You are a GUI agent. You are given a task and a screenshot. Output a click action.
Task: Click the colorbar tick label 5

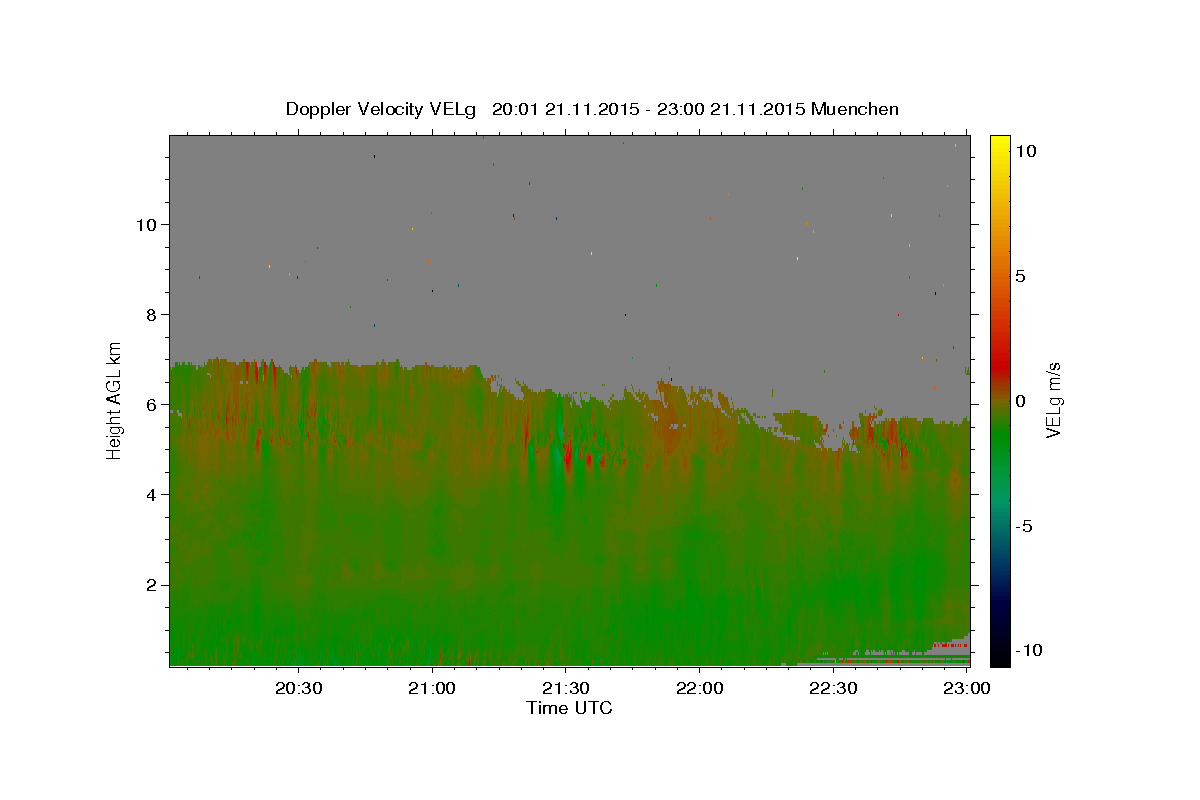point(1021,276)
